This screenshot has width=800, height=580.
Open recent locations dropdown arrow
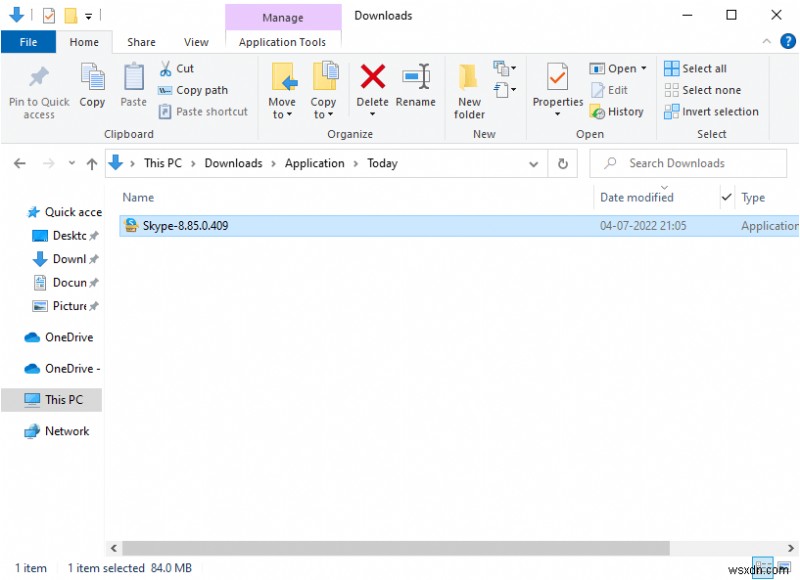point(71,163)
